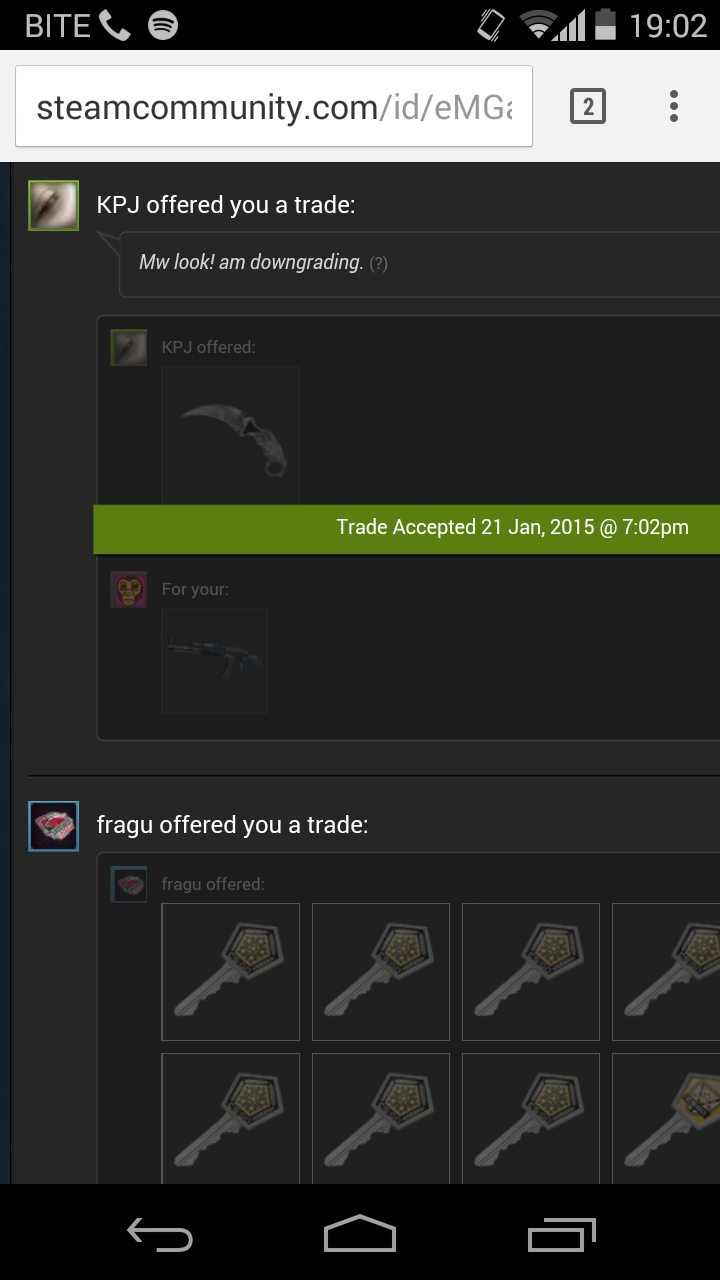
Task: Tap the steamcommunity.com address bar
Action: point(274,107)
